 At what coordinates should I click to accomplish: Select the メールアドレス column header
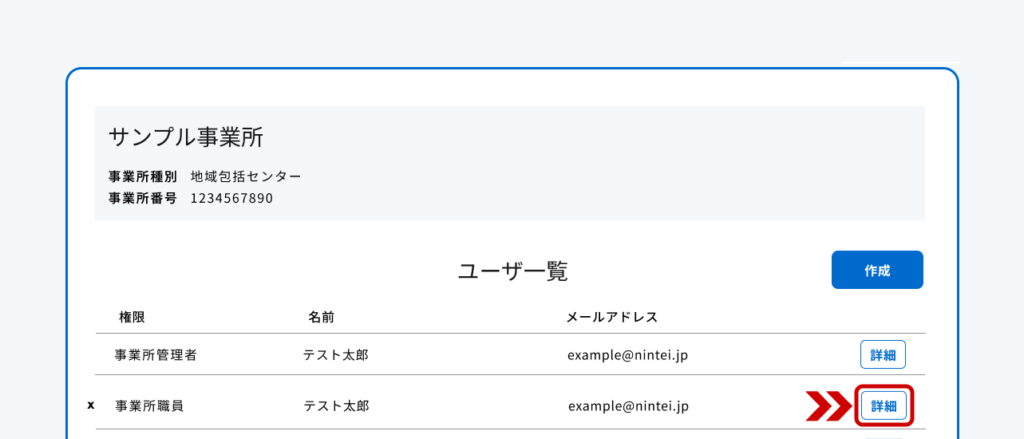(x=612, y=317)
